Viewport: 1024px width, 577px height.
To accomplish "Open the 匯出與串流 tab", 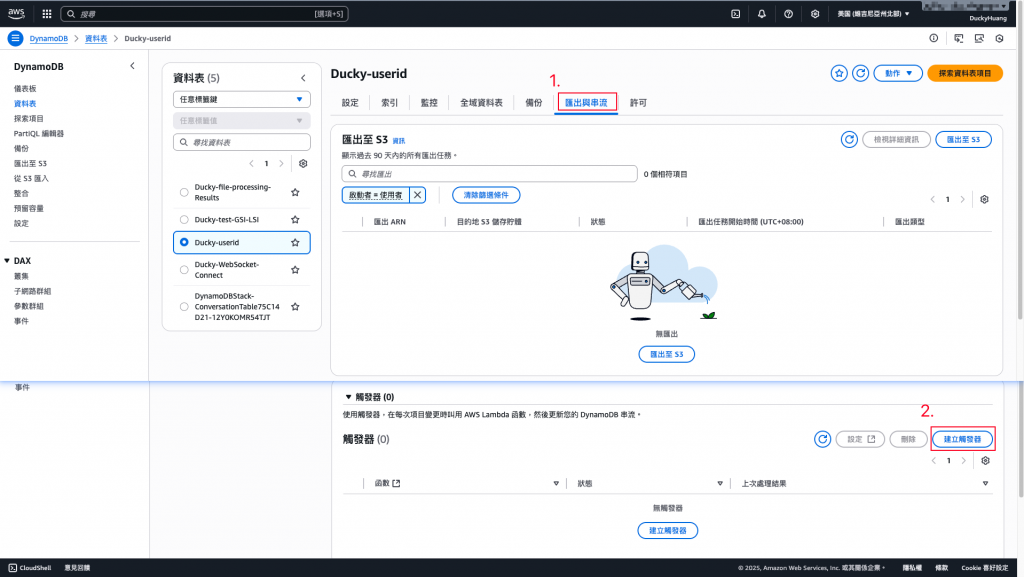I will tap(586, 102).
